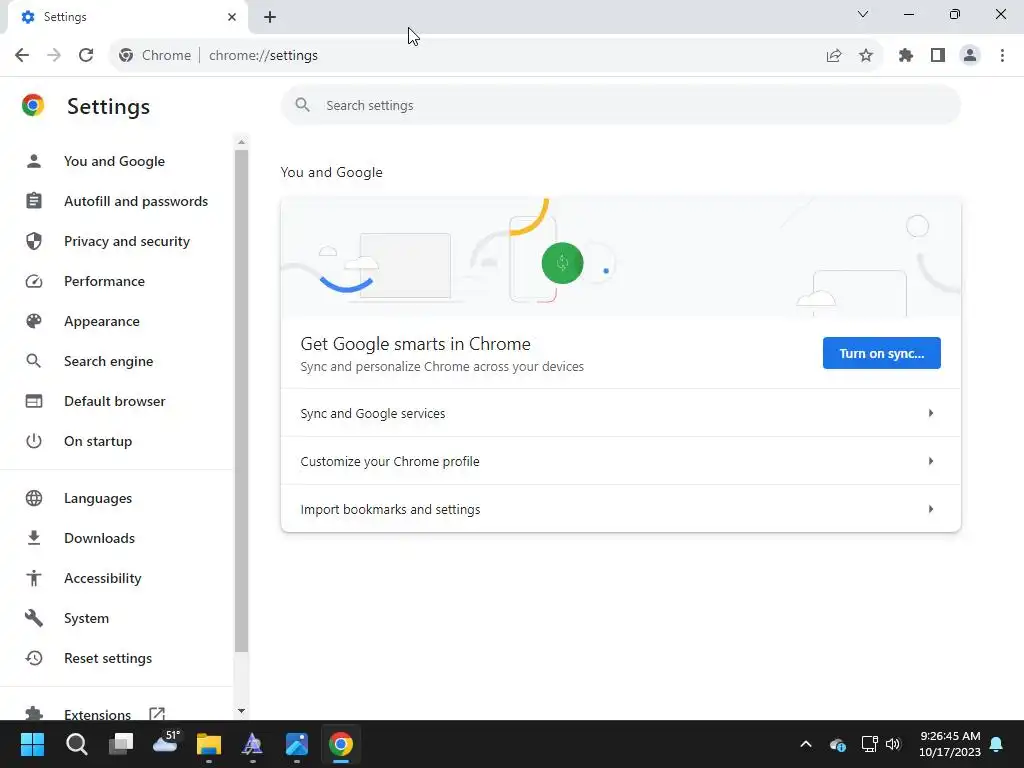Click the taskbar volume speaker icon
1024x768 pixels.
pos(893,744)
